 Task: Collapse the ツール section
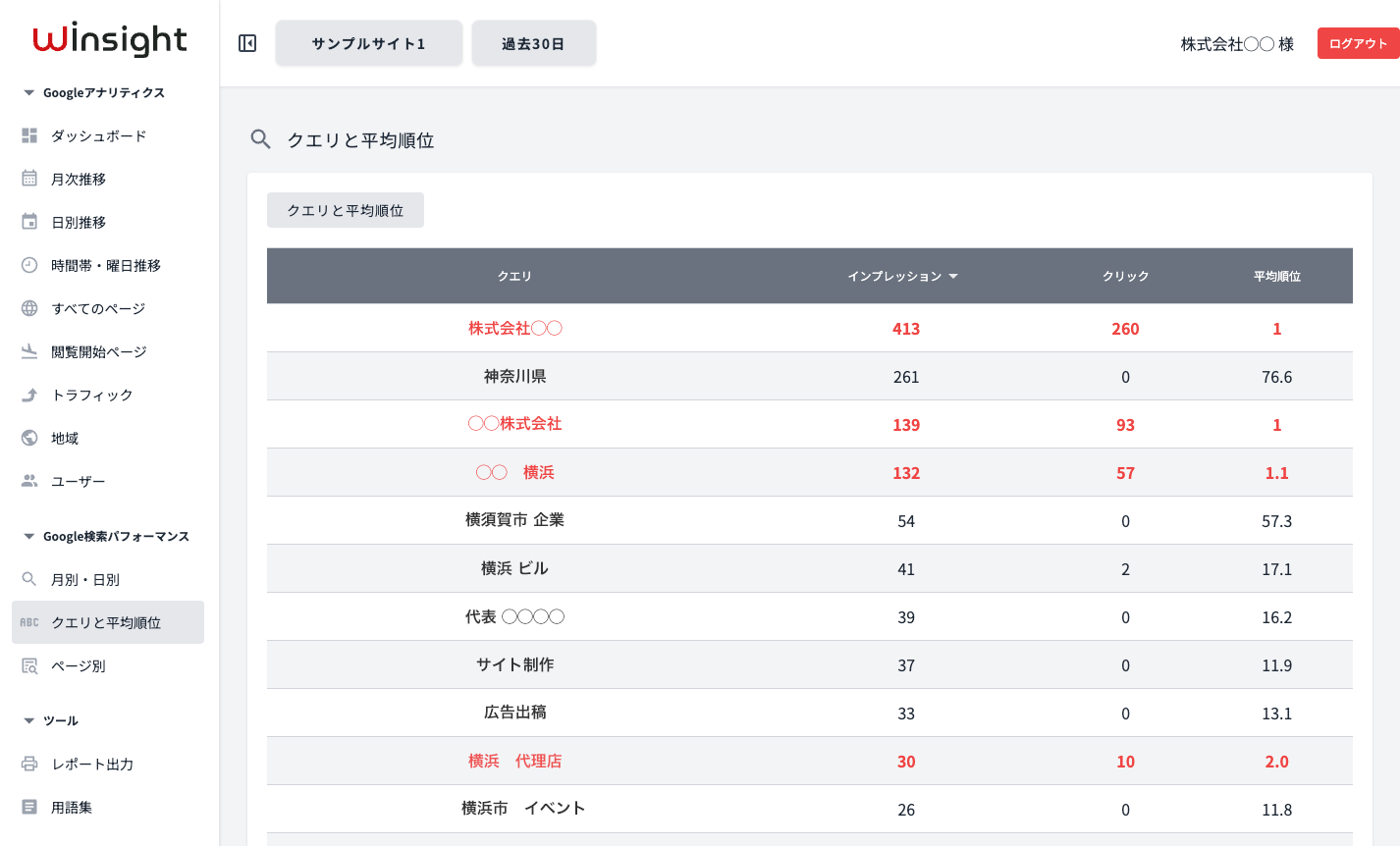click(x=28, y=721)
